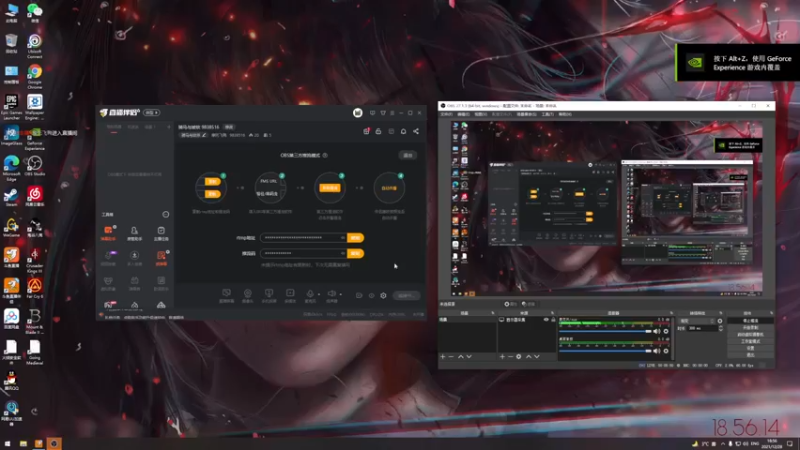
Task: Add a source with the plus in OBS Sources
Action: [x=502, y=357]
